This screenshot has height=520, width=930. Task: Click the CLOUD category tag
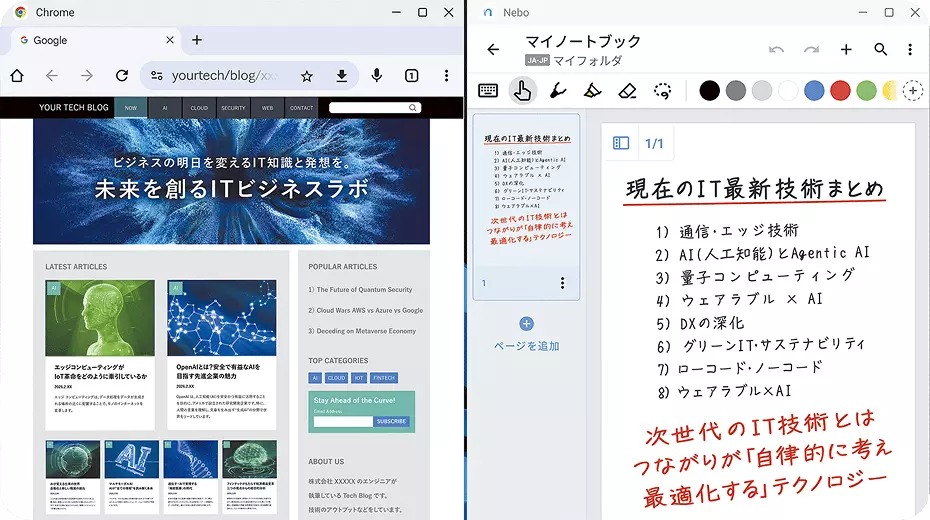[x=336, y=378]
